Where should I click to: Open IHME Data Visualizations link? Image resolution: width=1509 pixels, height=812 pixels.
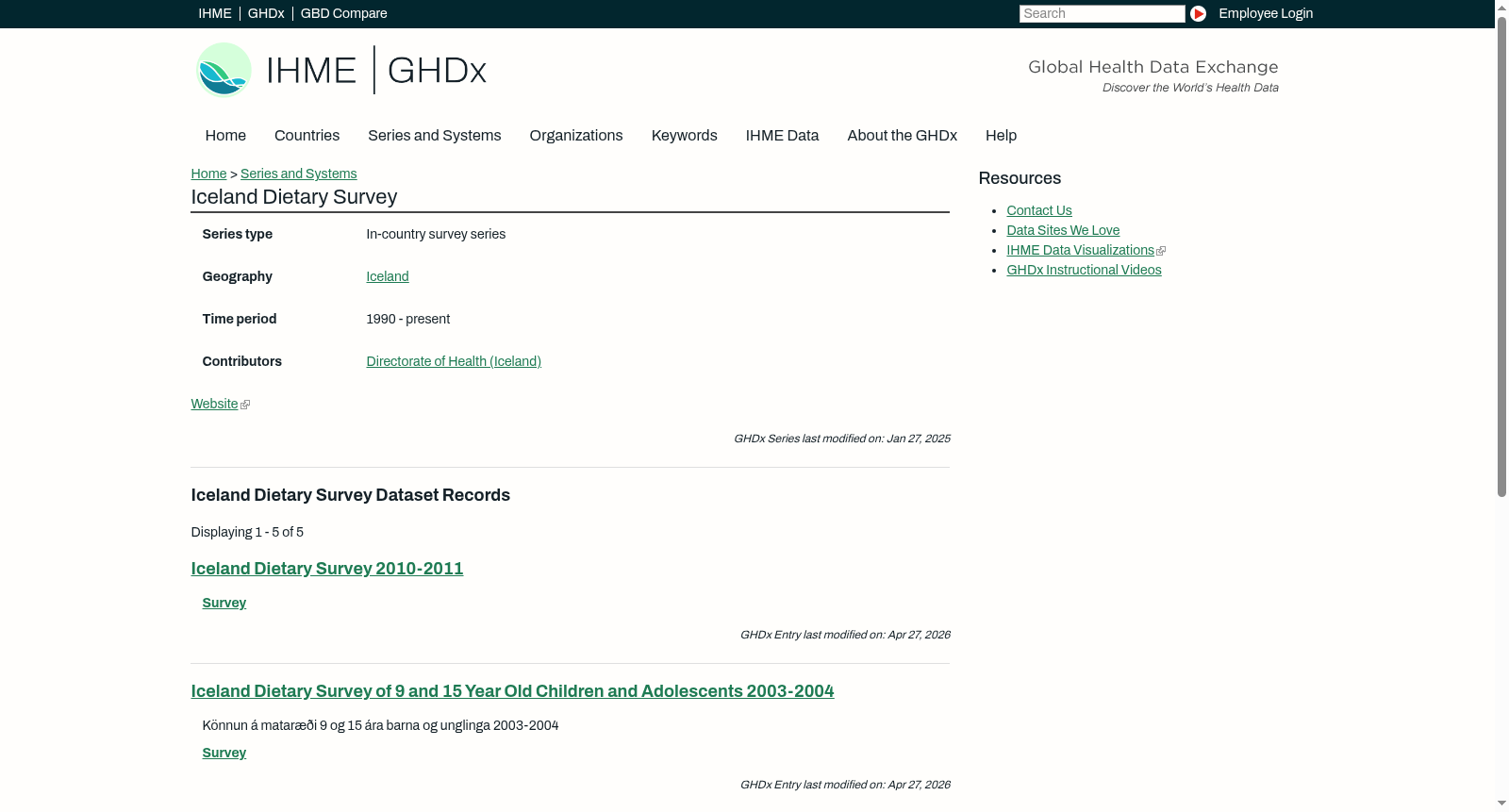click(x=1081, y=250)
